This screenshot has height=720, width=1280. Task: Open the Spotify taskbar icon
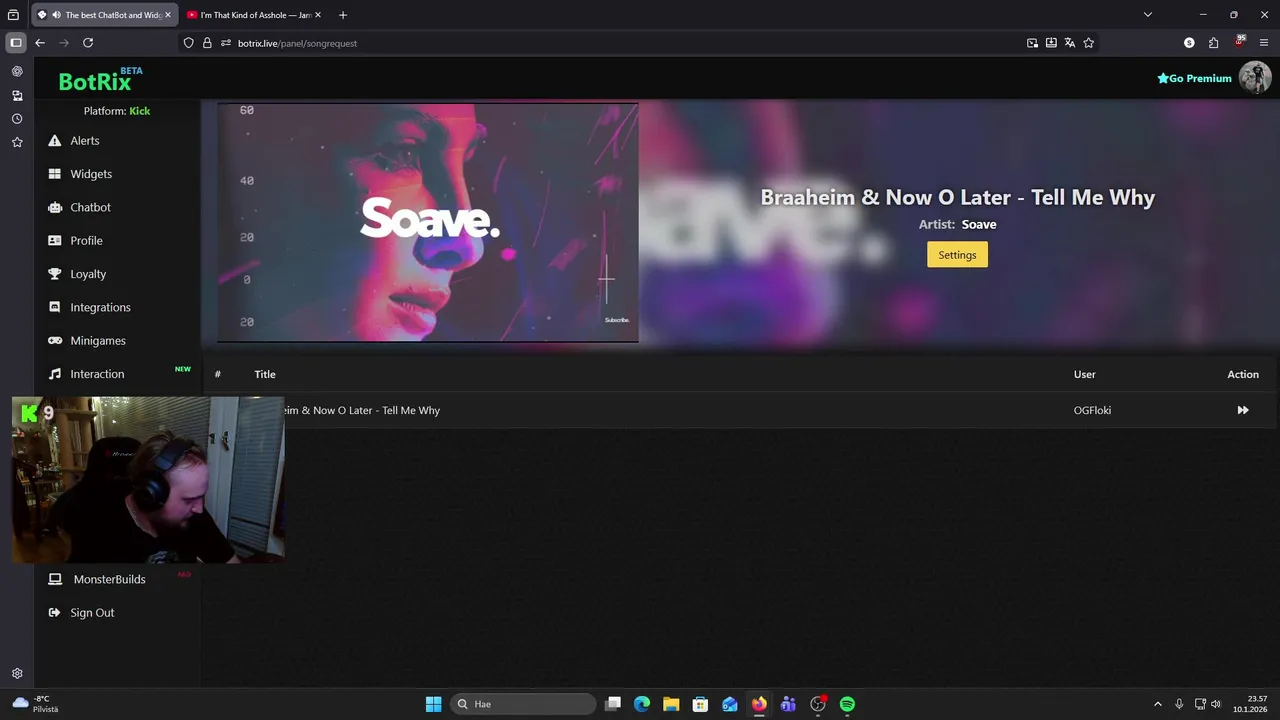click(x=847, y=704)
